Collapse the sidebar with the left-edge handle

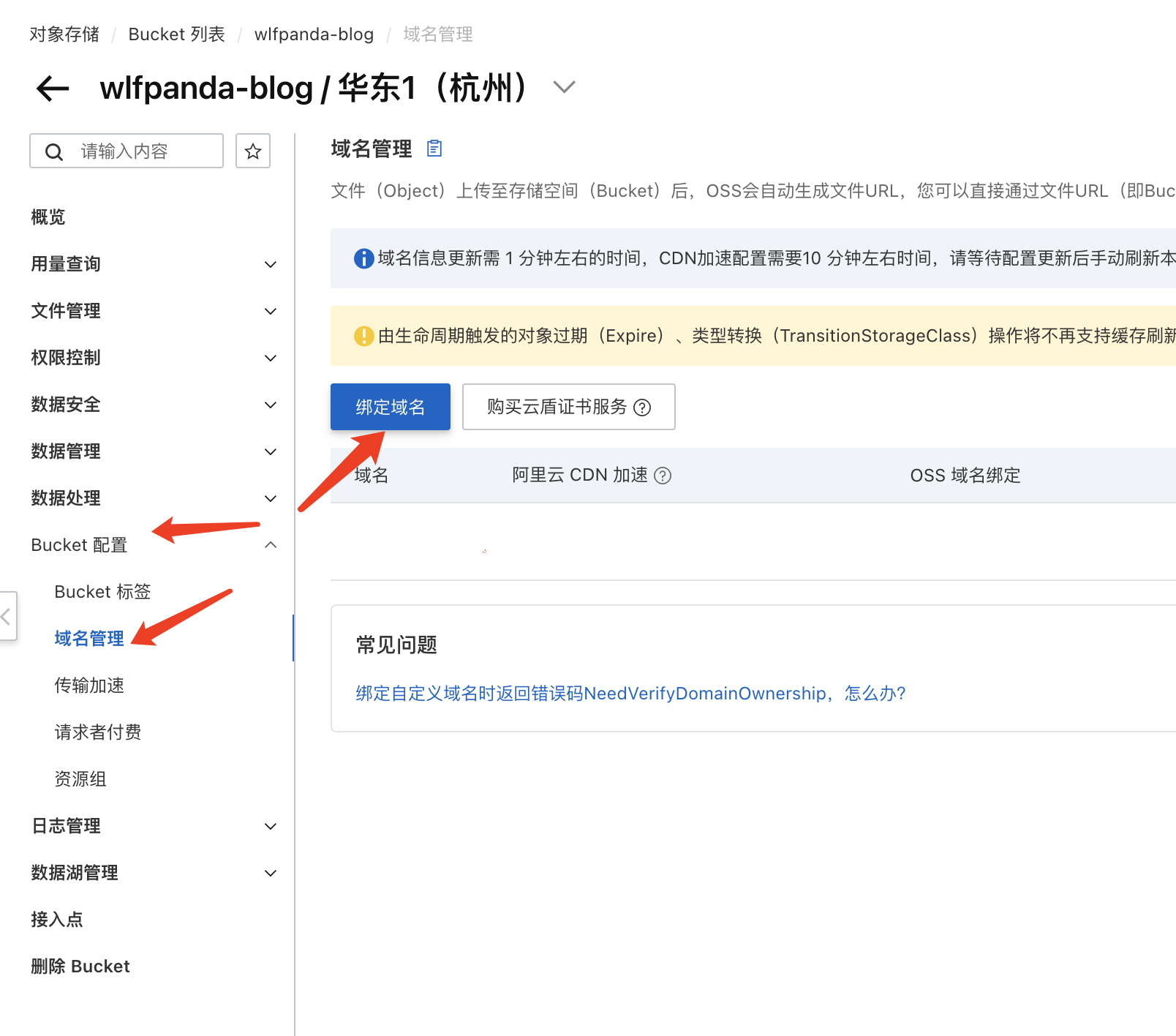7,616
